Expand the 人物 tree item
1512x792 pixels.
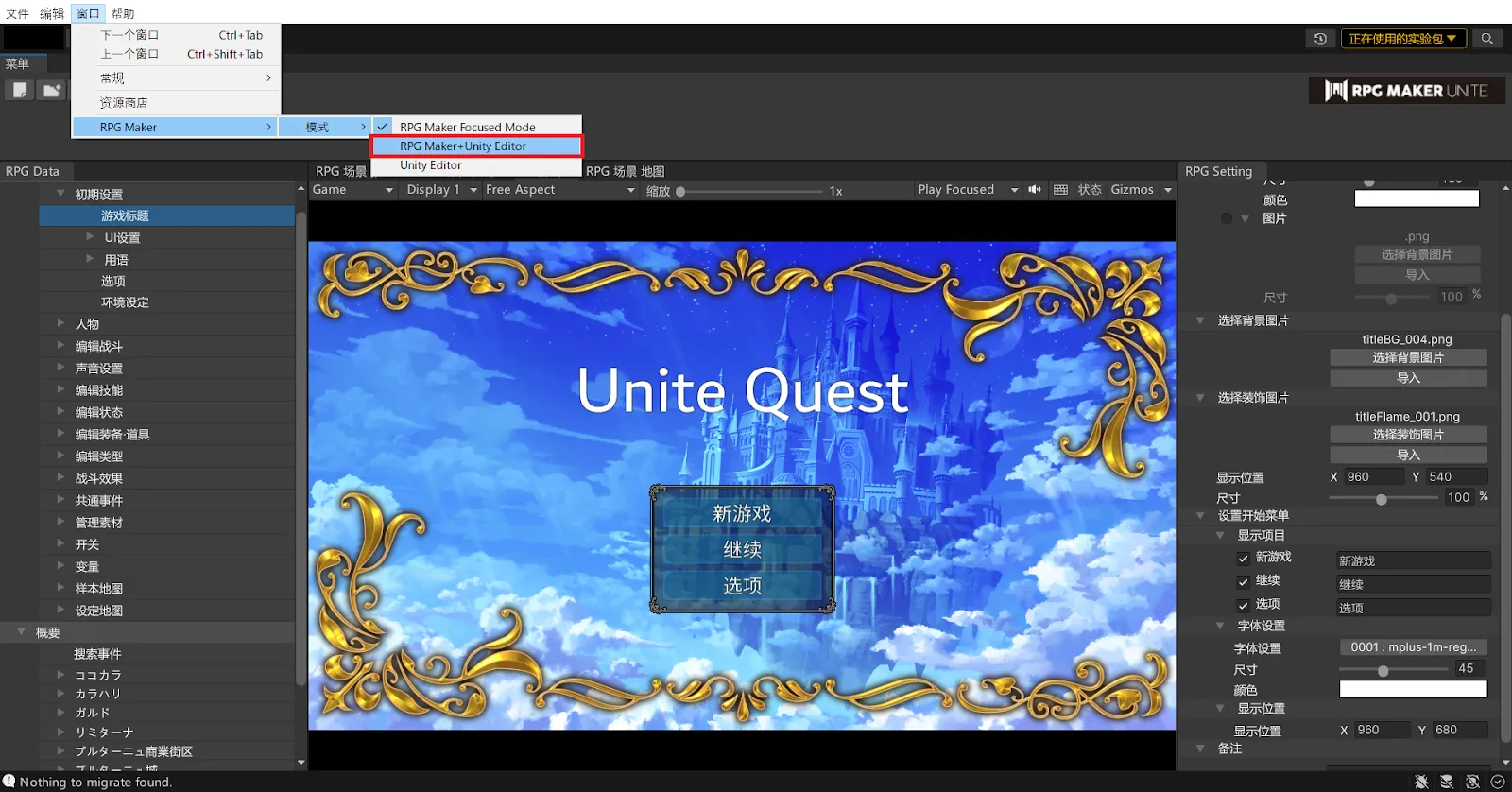click(x=60, y=324)
